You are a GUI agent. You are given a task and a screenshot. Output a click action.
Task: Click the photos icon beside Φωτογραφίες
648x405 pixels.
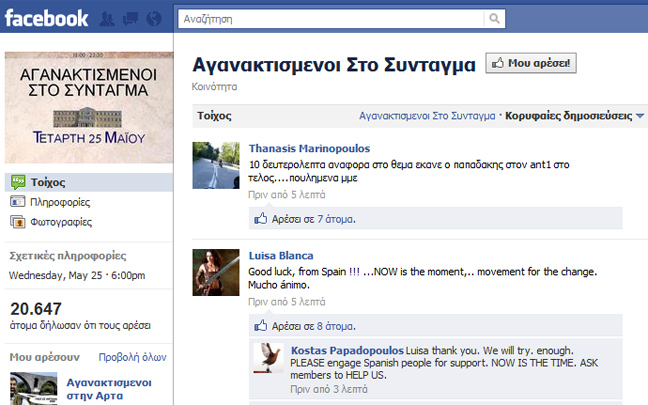17,222
